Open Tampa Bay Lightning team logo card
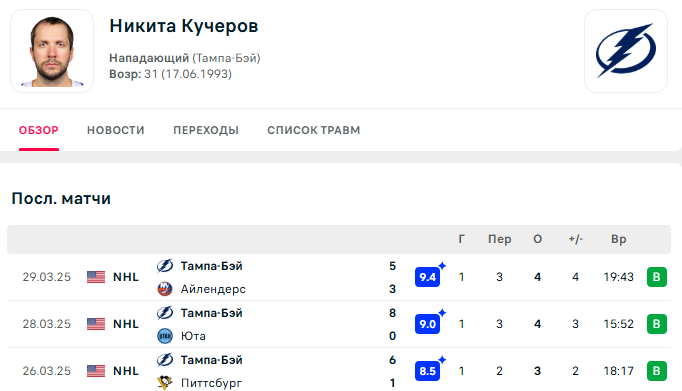 click(625, 51)
